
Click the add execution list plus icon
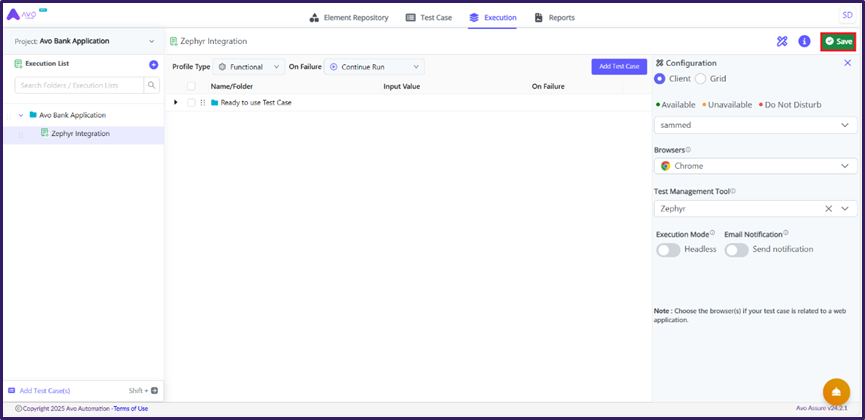(153, 64)
